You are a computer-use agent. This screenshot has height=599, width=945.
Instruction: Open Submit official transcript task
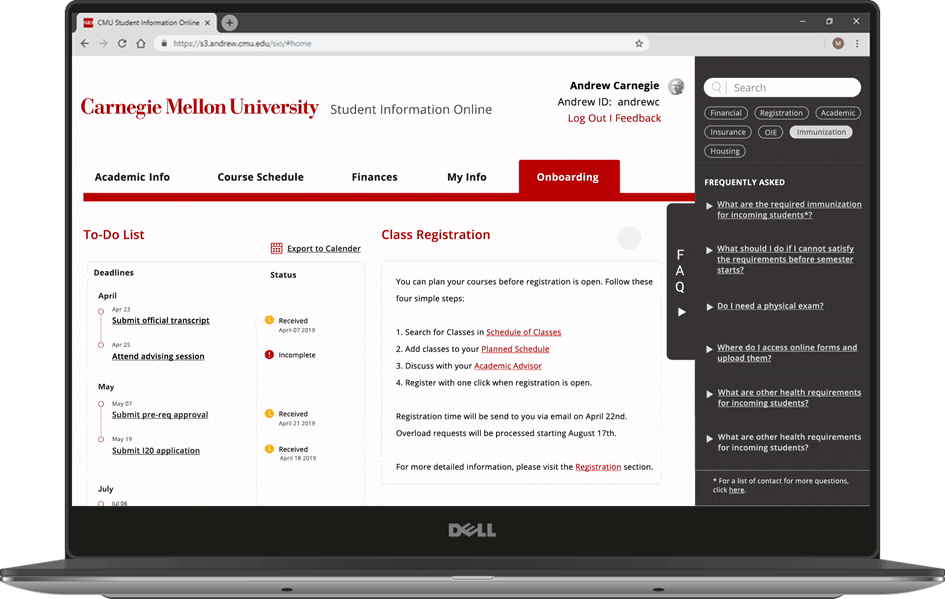point(160,321)
